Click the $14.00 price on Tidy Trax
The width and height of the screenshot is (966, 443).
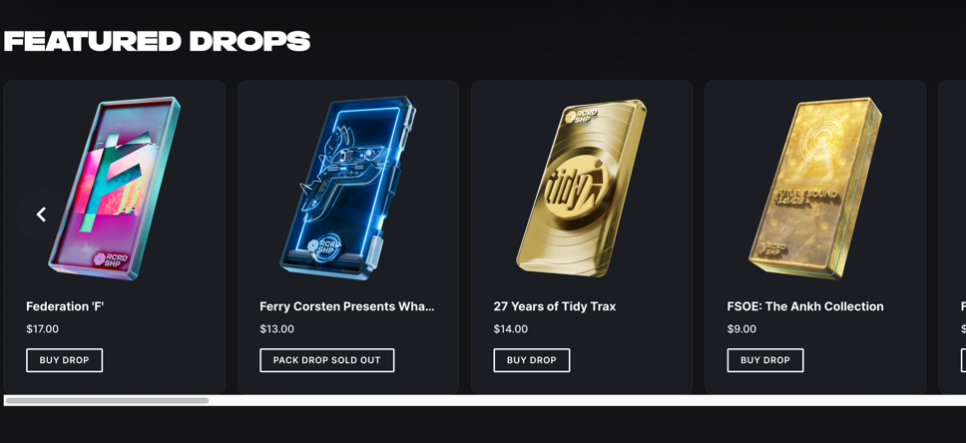[x=511, y=329]
